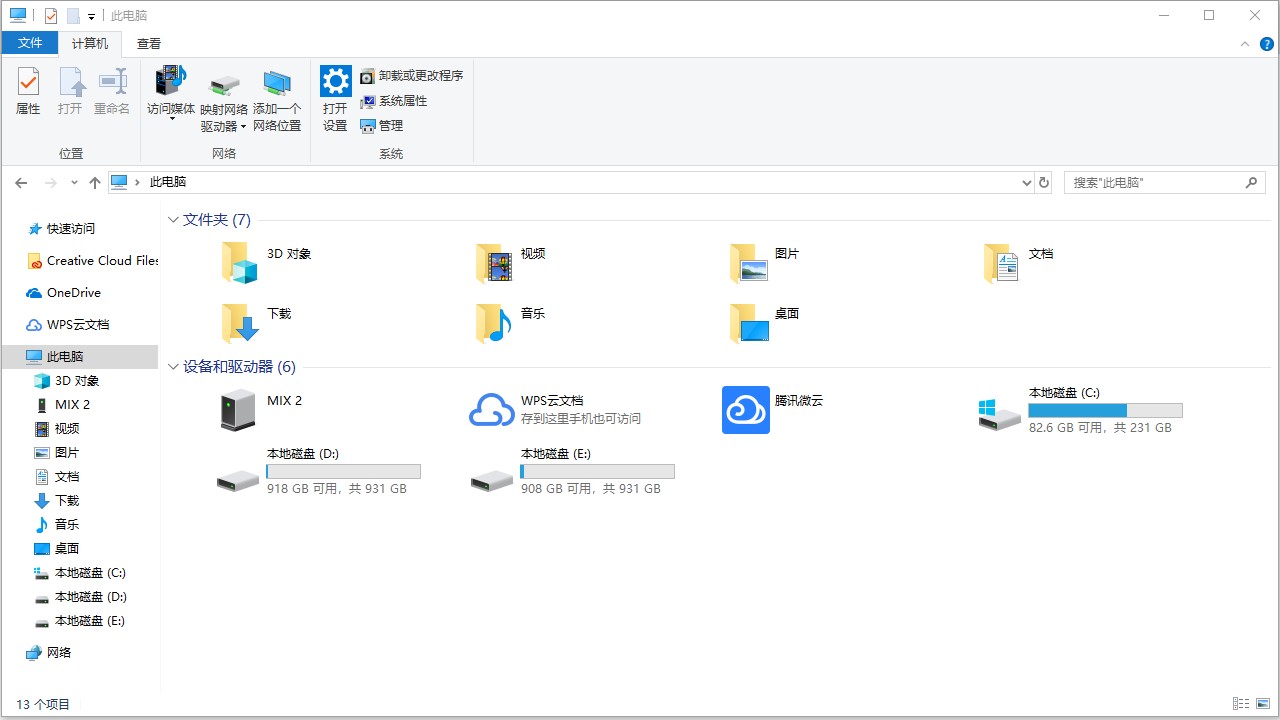Select the MIX 2 device in main pane
Screen dimensions: 1280x720
[260, 410]
